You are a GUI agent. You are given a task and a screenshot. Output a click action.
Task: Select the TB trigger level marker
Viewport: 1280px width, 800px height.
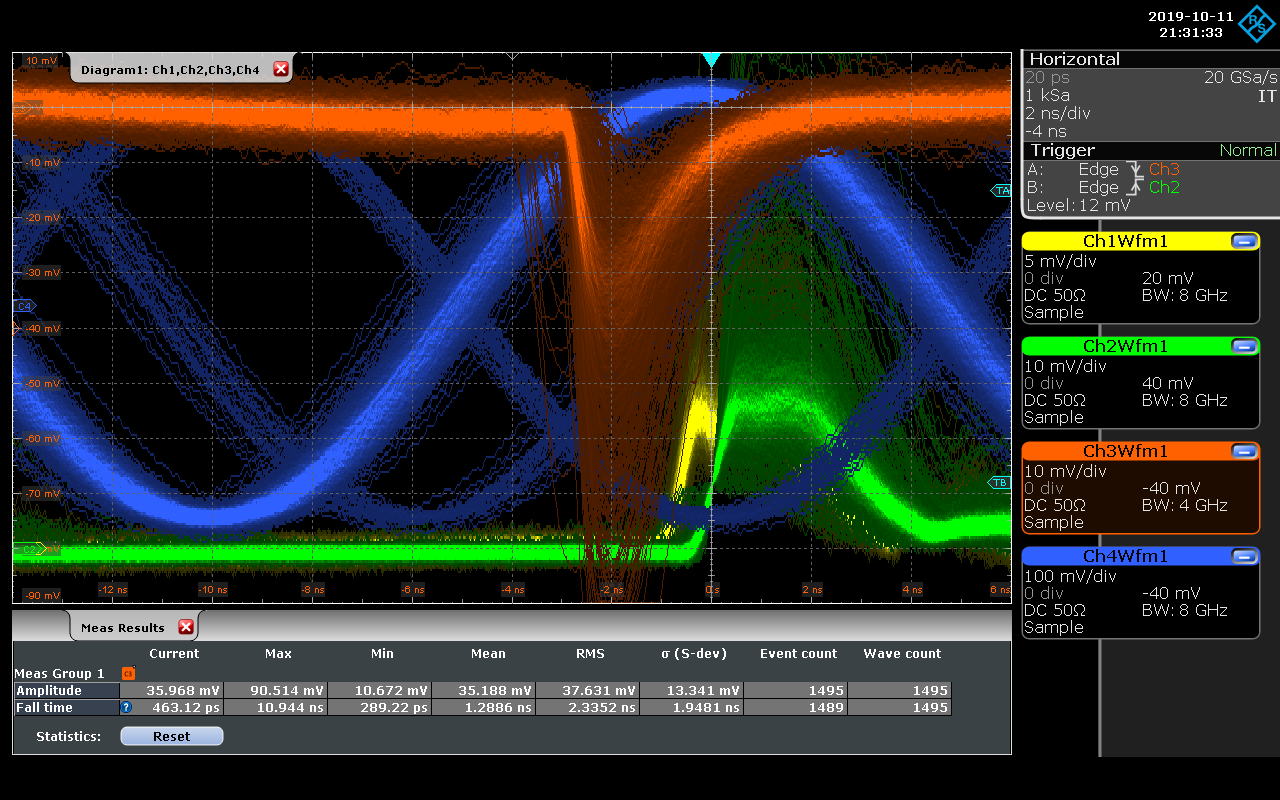[1000, 483]
